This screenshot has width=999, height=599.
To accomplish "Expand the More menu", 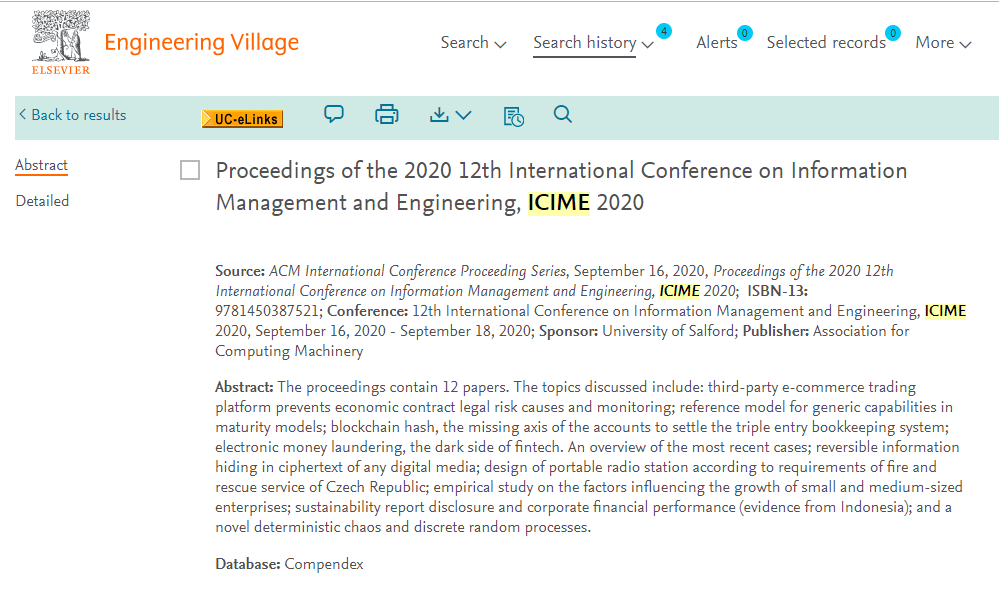I will (943, 43).
